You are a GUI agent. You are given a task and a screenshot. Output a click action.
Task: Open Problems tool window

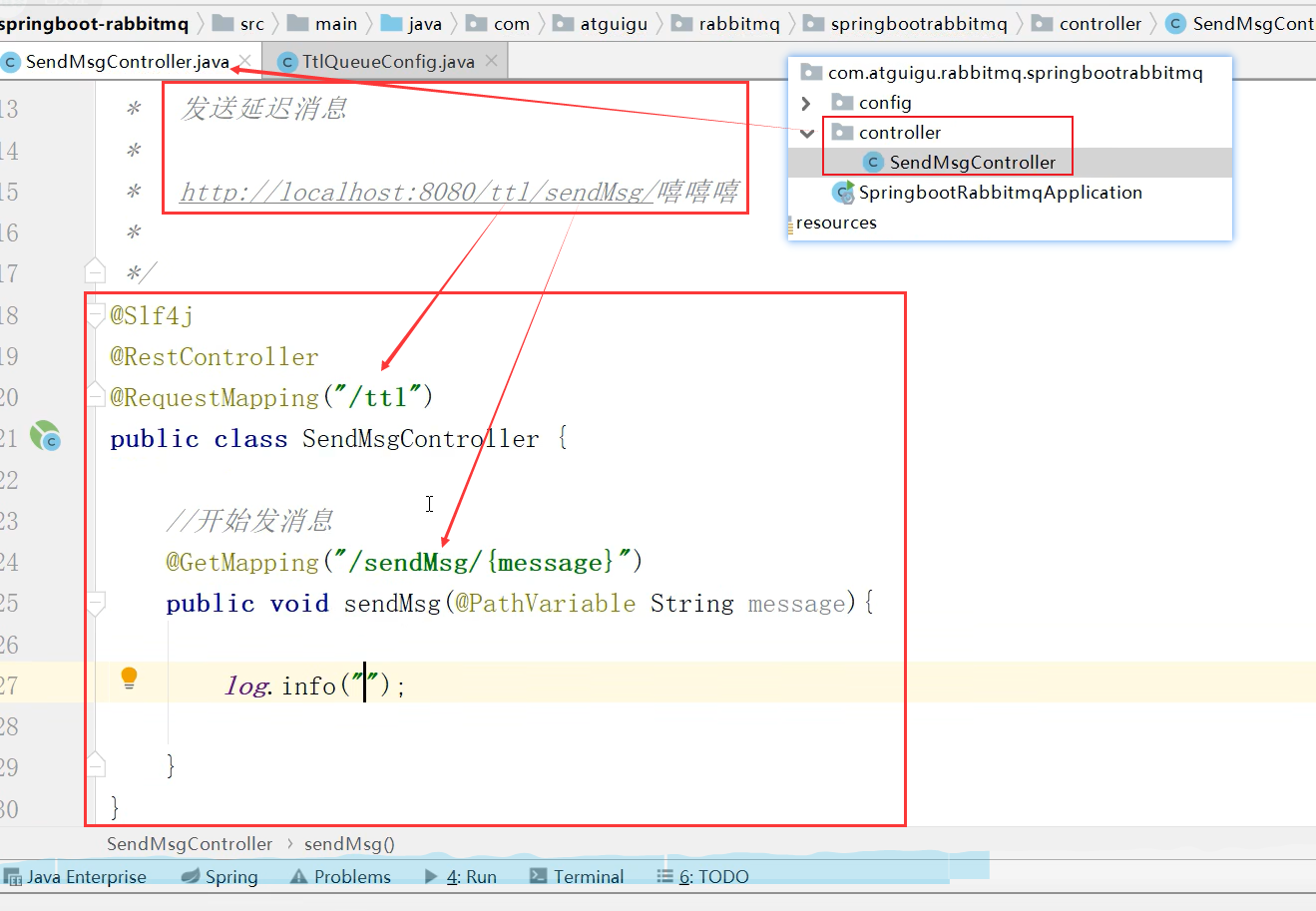340,877
